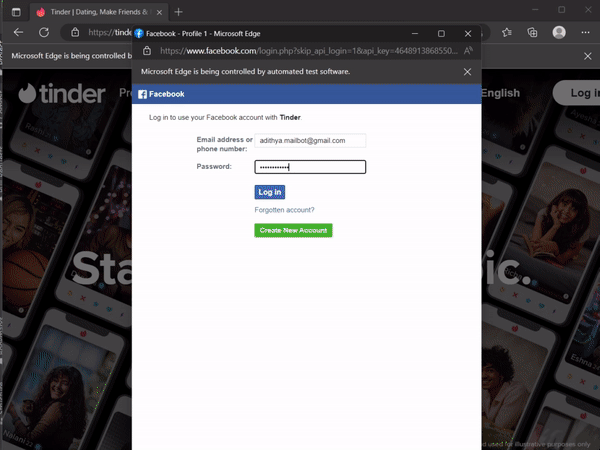Open the Forgotten account? link
600x450 pixels.
[284, 210]
